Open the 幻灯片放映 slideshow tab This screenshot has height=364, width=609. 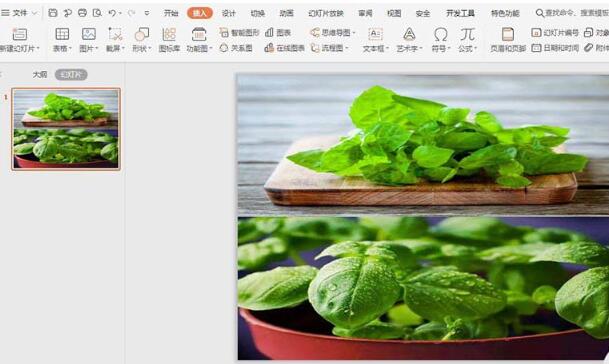point(326,13)
